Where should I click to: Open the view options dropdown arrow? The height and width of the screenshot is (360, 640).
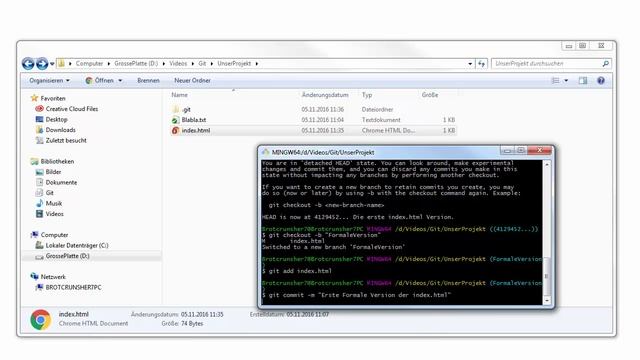[566, 81]
